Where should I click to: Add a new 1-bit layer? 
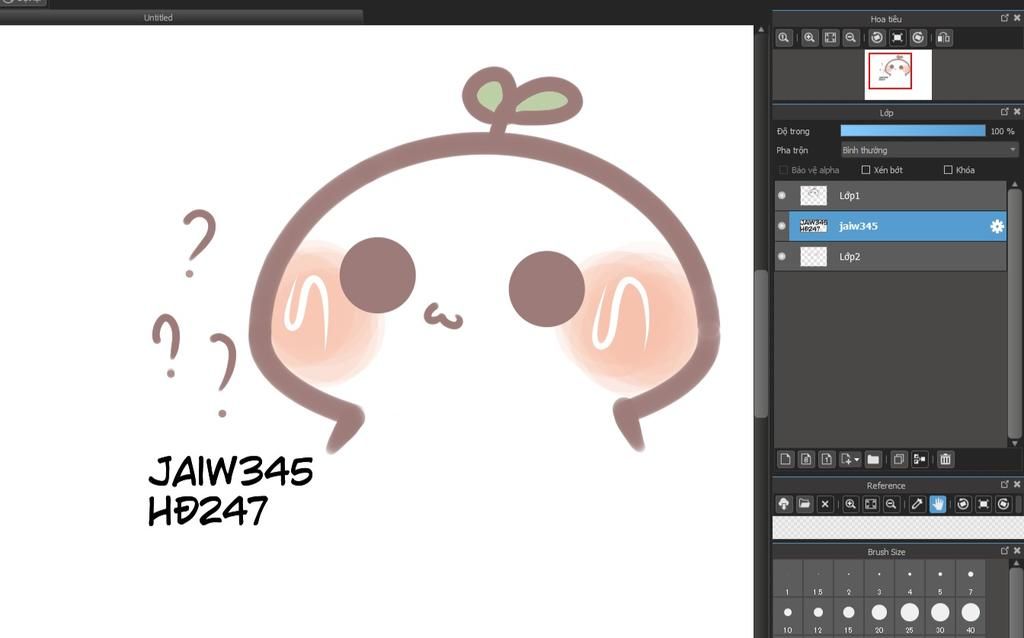(x=826, y=459)
